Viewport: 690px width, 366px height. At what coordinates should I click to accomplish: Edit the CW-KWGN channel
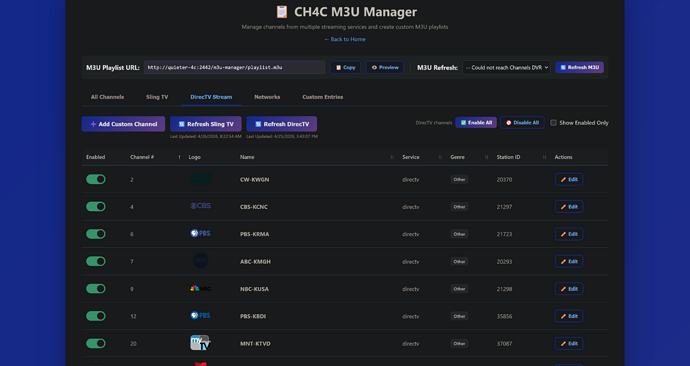pos(569,179)
